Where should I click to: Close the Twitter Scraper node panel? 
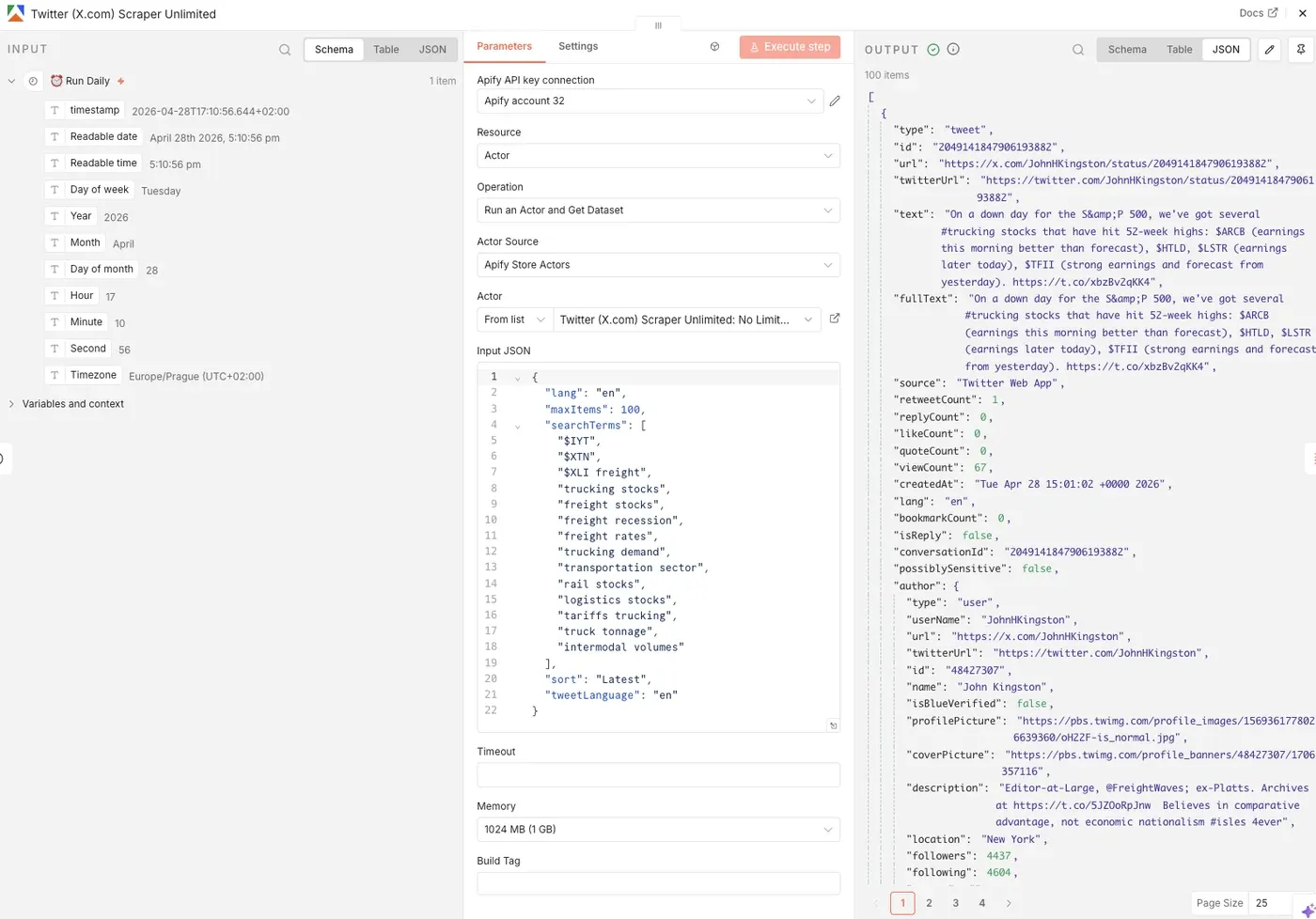1302,14
